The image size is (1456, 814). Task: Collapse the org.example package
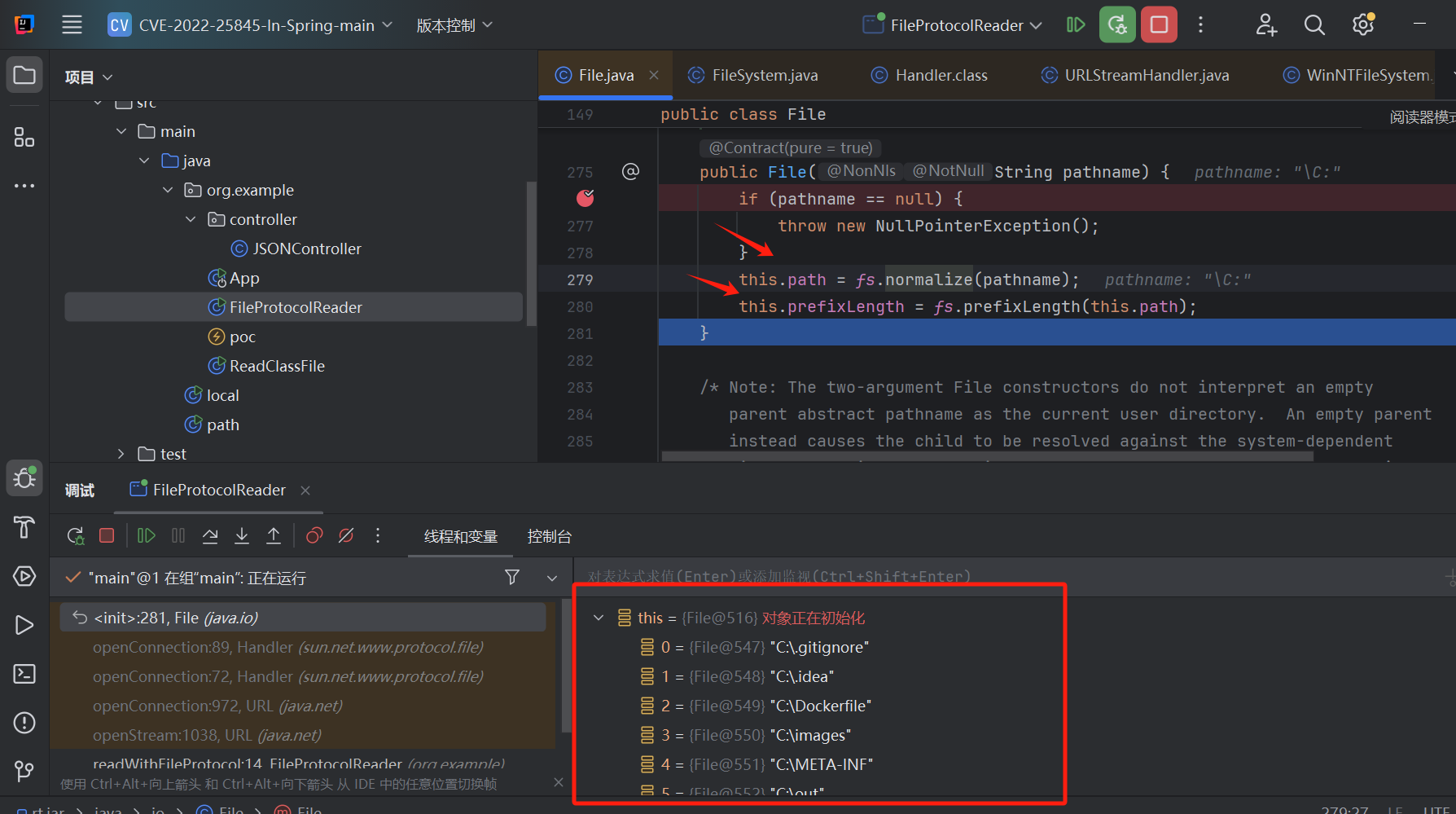[168, 190]
